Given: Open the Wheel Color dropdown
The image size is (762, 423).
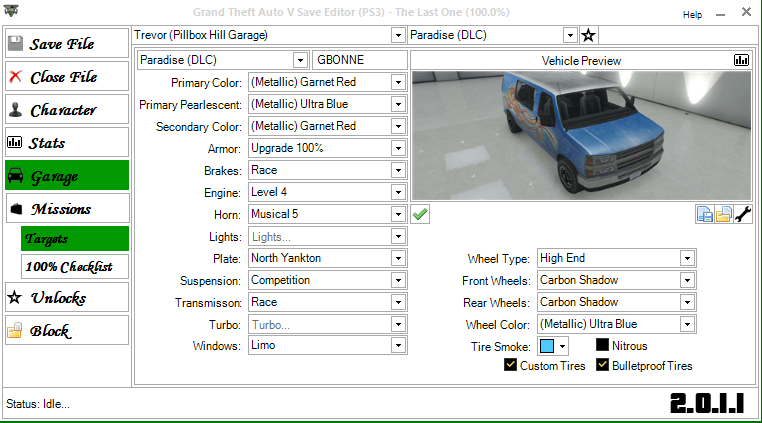Looking at the screenshot, I should click(687, 324).
